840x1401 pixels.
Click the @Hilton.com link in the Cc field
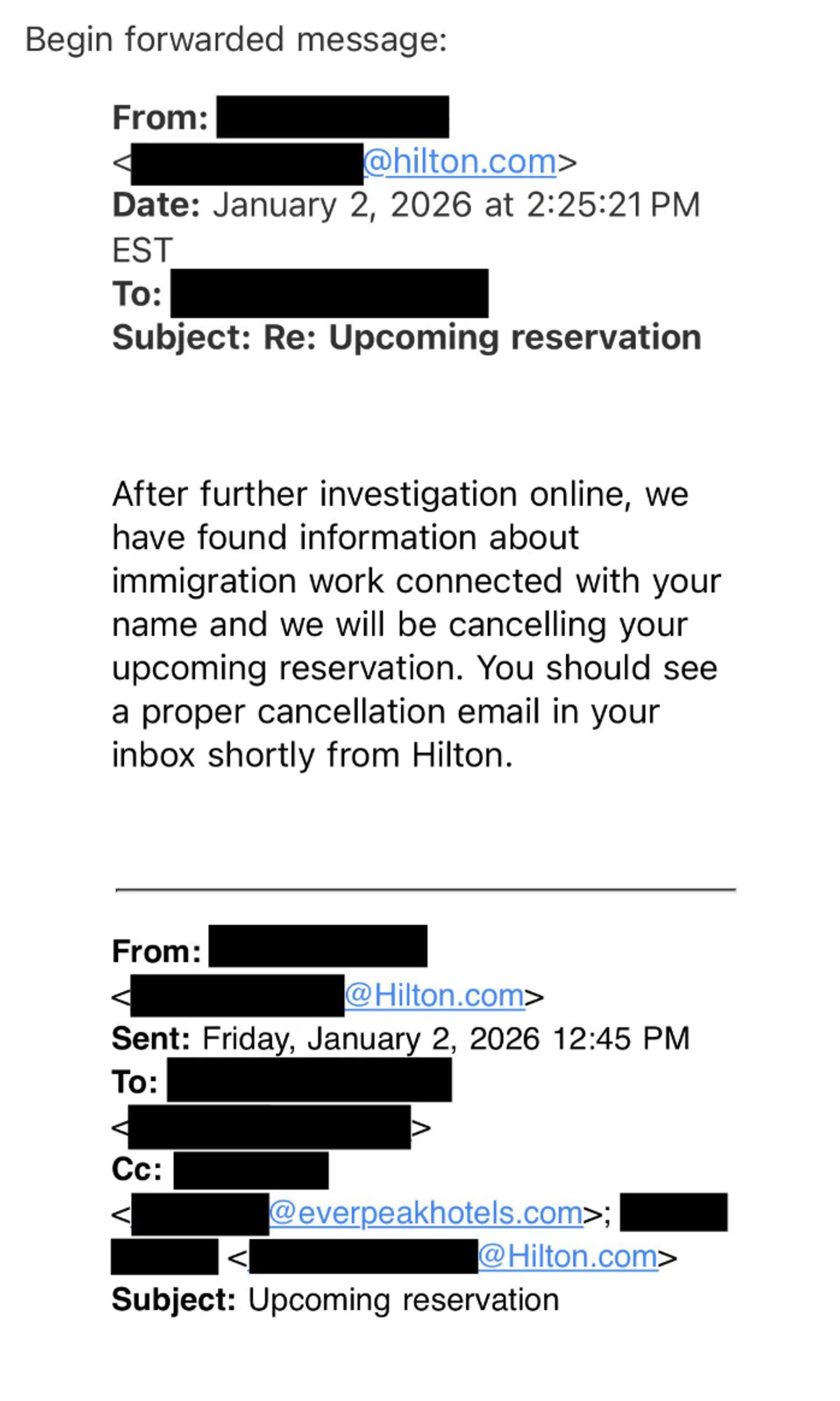click(x=568, y=1256)
